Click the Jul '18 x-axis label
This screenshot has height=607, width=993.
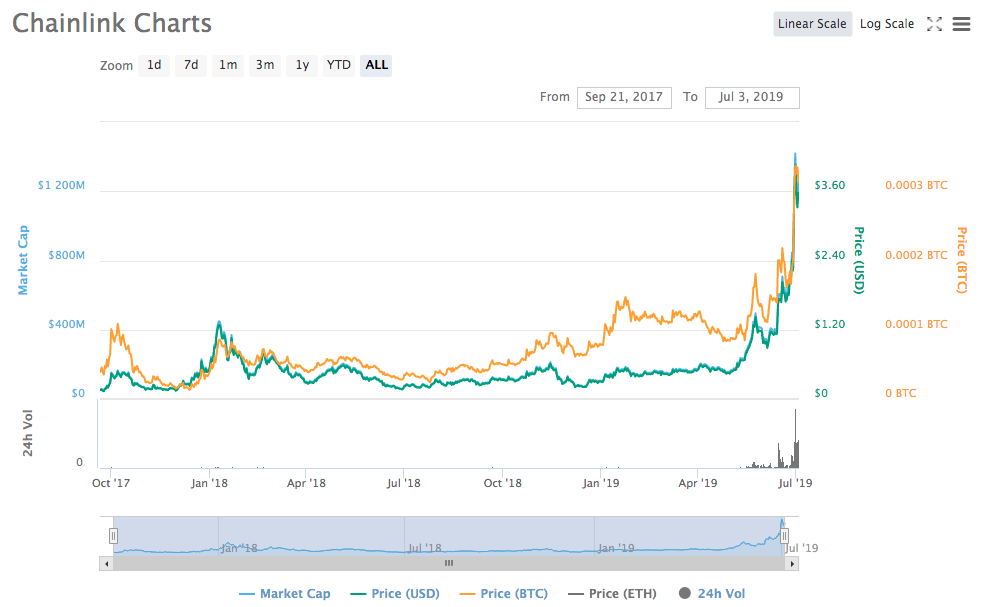[403, 483]
